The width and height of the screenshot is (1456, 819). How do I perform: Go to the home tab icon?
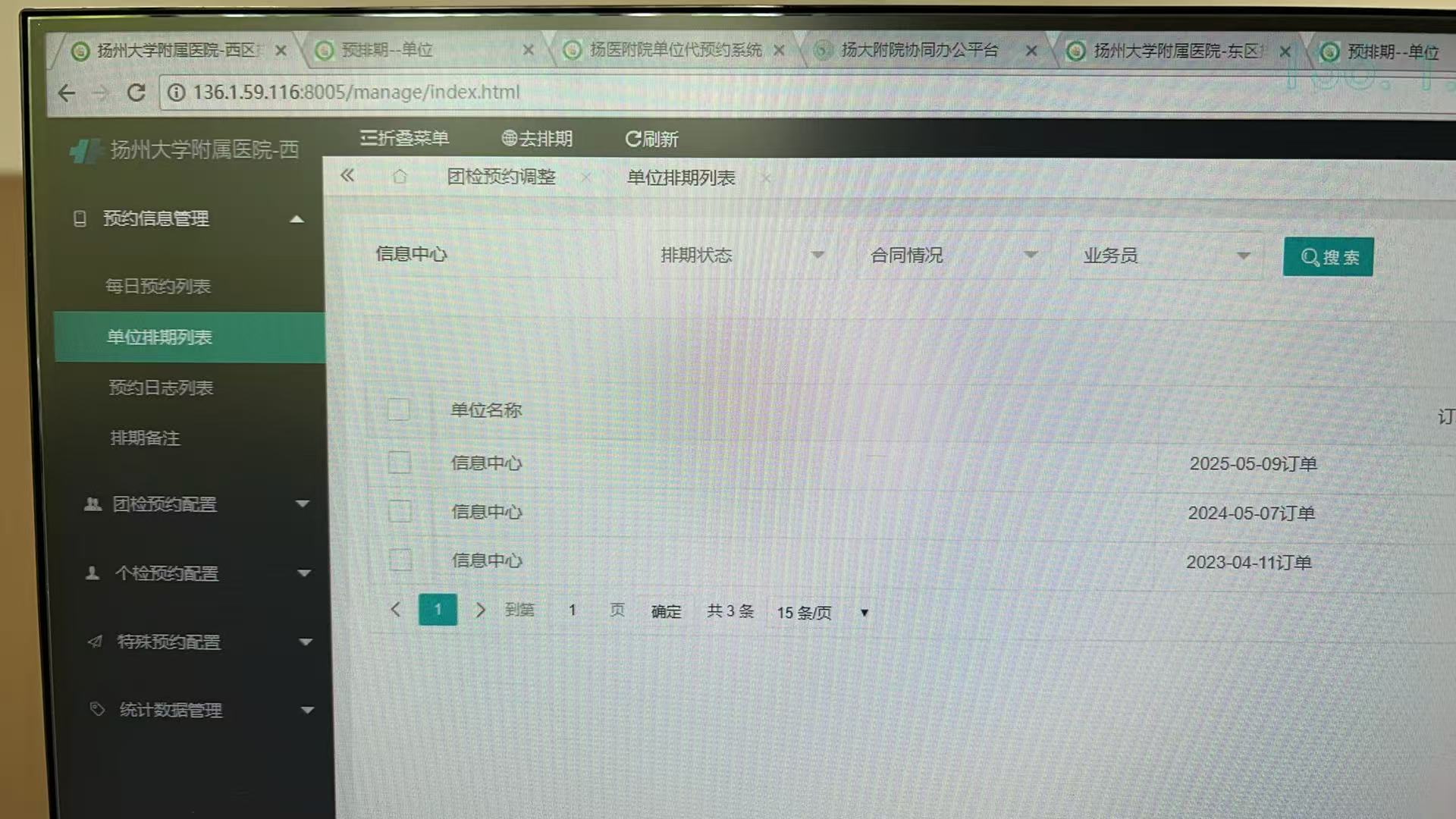click(x=400, y=177)
